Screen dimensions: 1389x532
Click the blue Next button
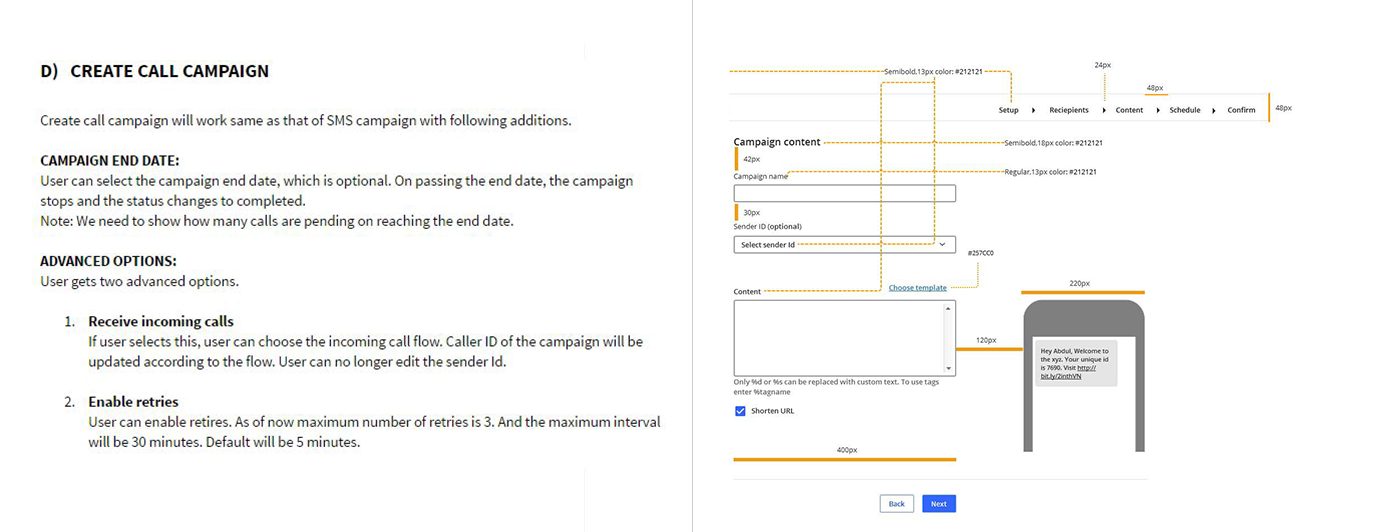click(938, 504)
